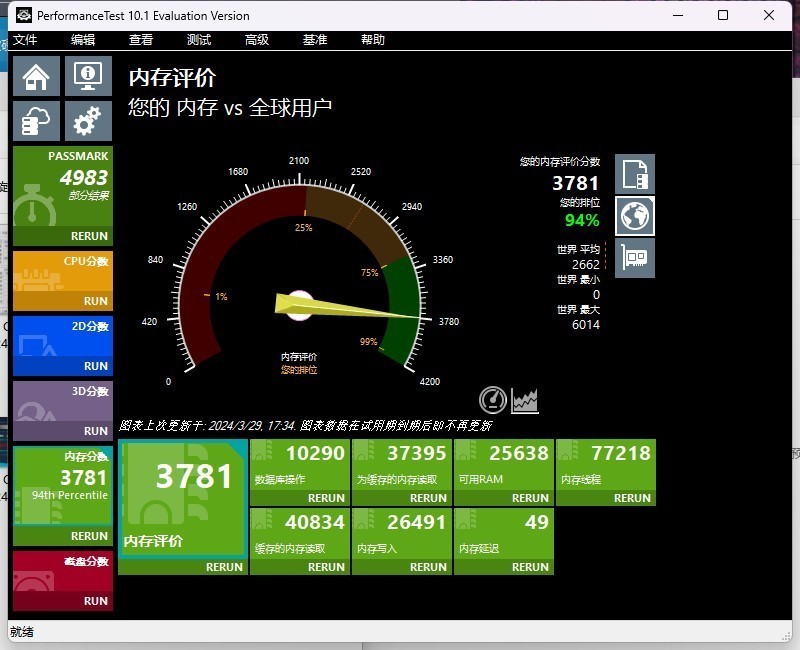Show memory hardware details
This screenshot has height=650, width=800.
pos(634,258)
